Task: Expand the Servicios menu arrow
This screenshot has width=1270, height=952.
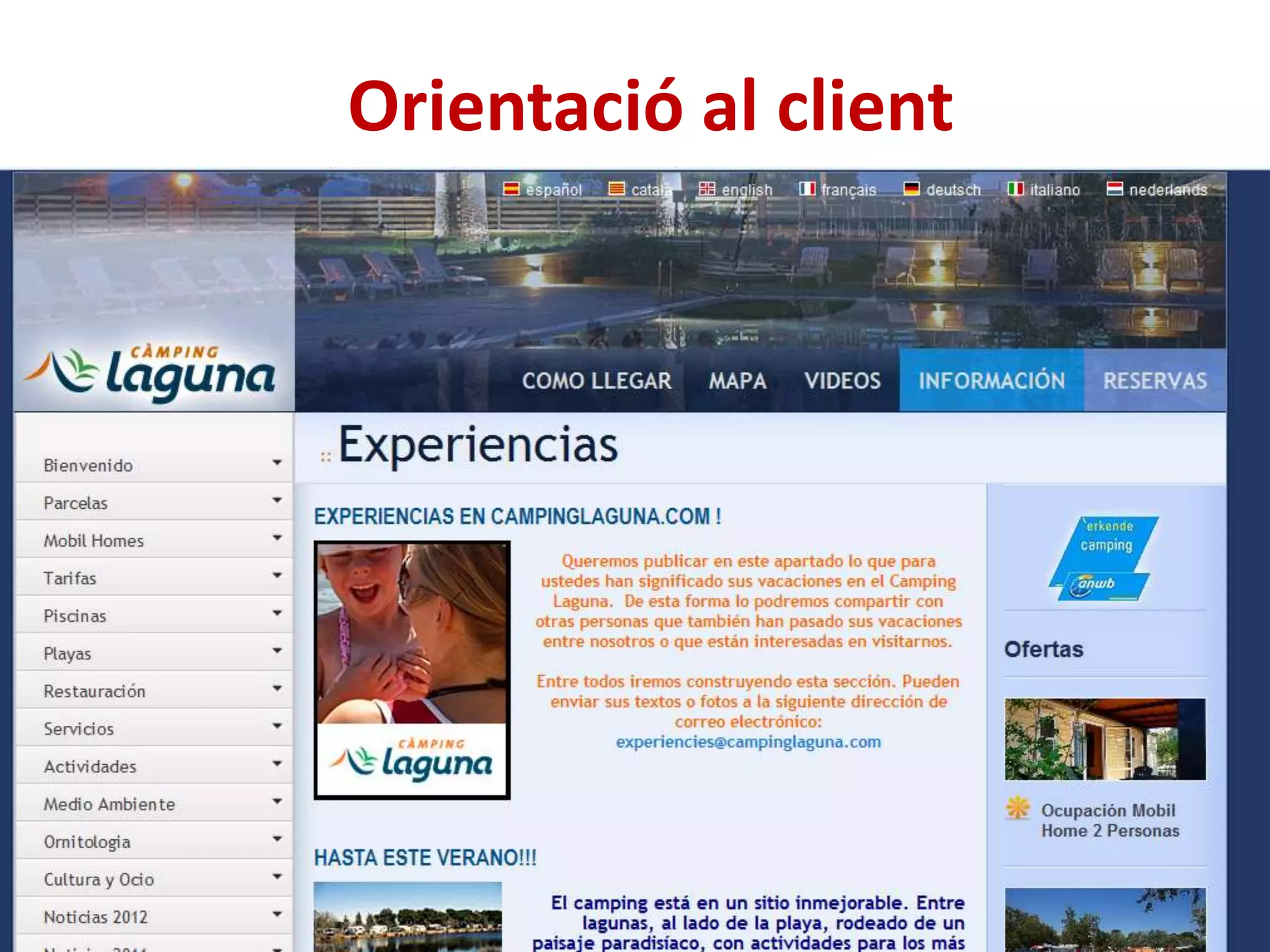Action: pyautogui.click(x=277, y=726)
